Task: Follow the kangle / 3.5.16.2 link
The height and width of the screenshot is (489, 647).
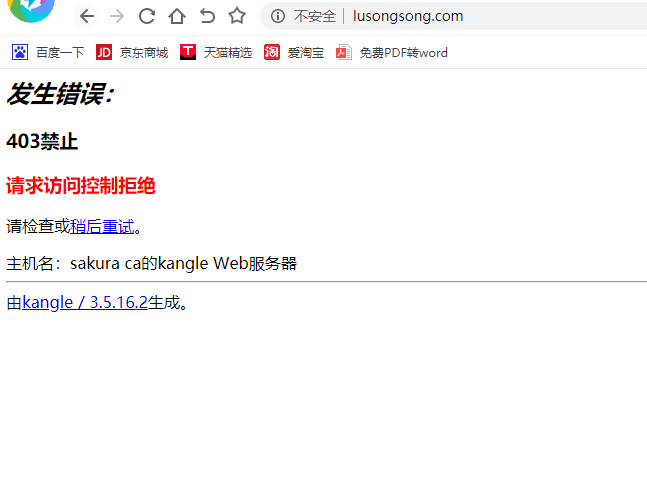Action: 85,302
